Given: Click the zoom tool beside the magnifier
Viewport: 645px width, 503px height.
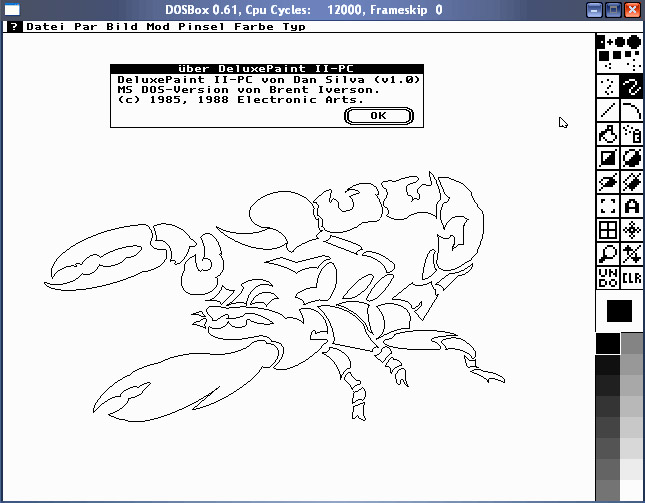Looking at the screenshot, I should pos(631,253).
